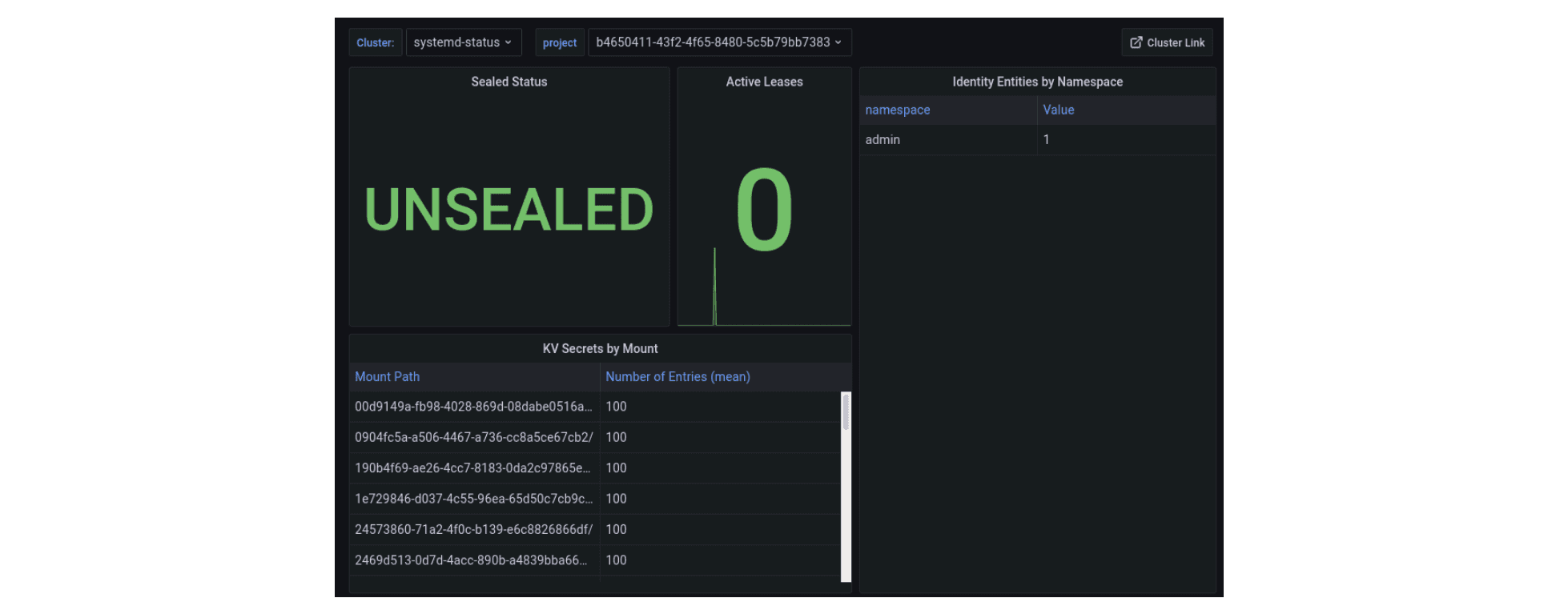
Task: Select the admin namespace cell
Action: 883,140
